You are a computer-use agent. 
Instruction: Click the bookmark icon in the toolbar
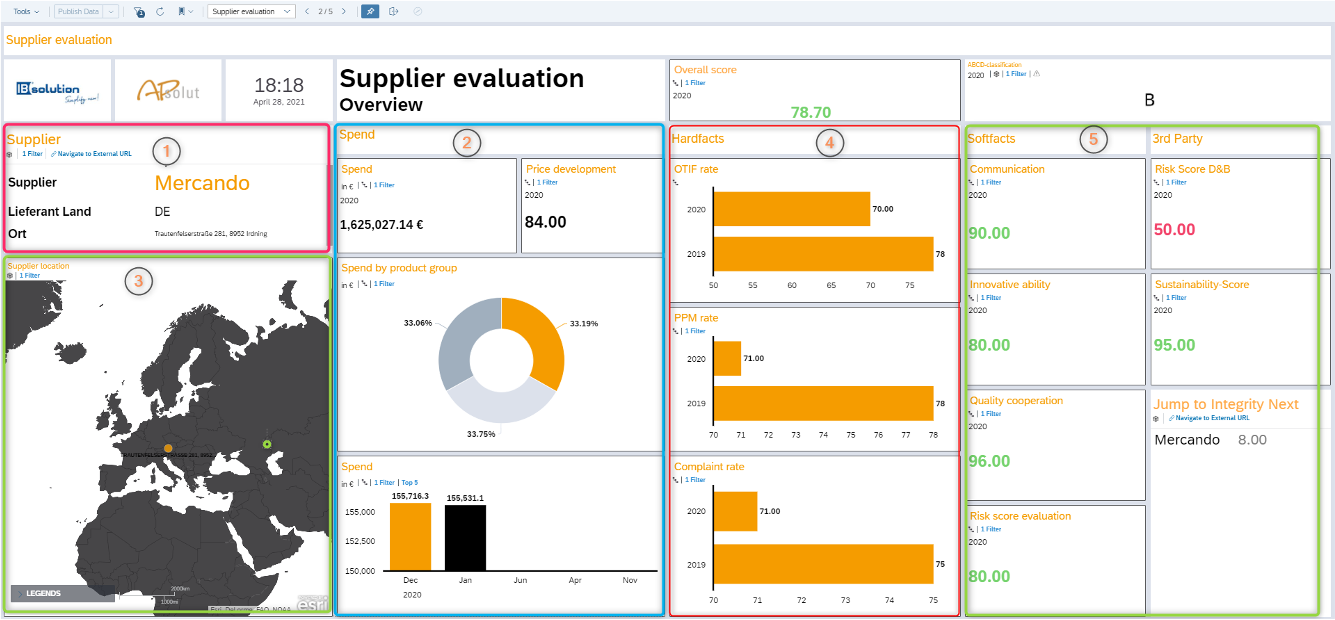coord(181,11)
